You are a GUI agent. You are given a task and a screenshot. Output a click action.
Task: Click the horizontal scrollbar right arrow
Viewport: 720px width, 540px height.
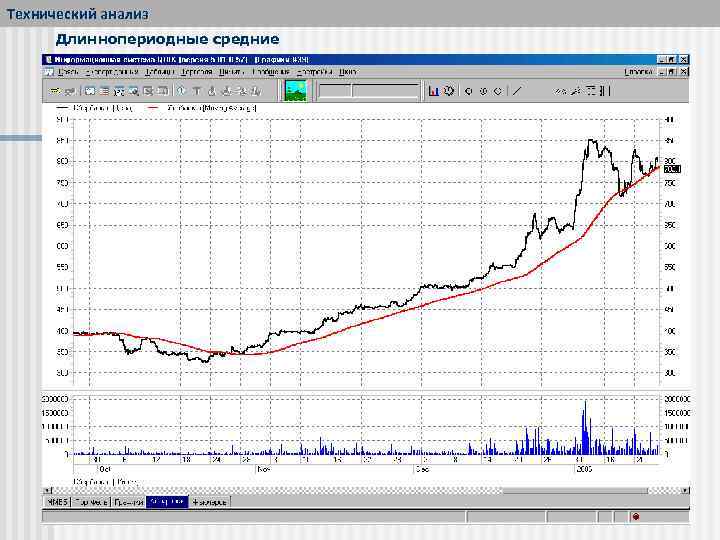[x=685, y=490]
